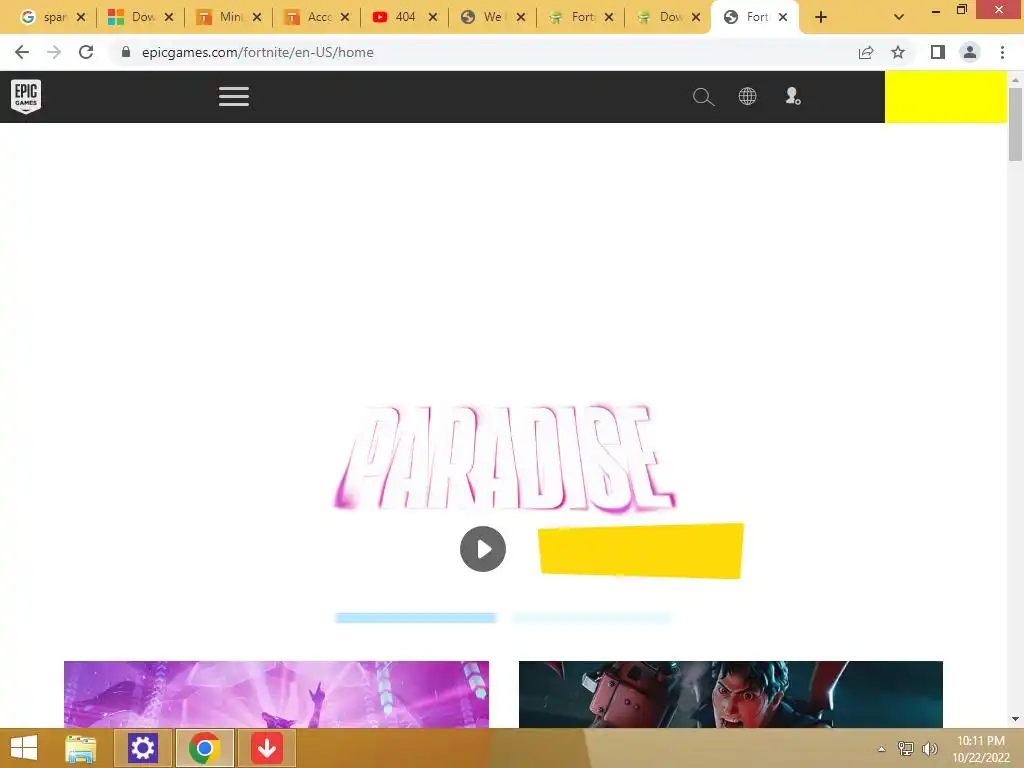Expand the tab search chevron
The width and height of the screenshot is (1024, 768).
pos(899,17)
